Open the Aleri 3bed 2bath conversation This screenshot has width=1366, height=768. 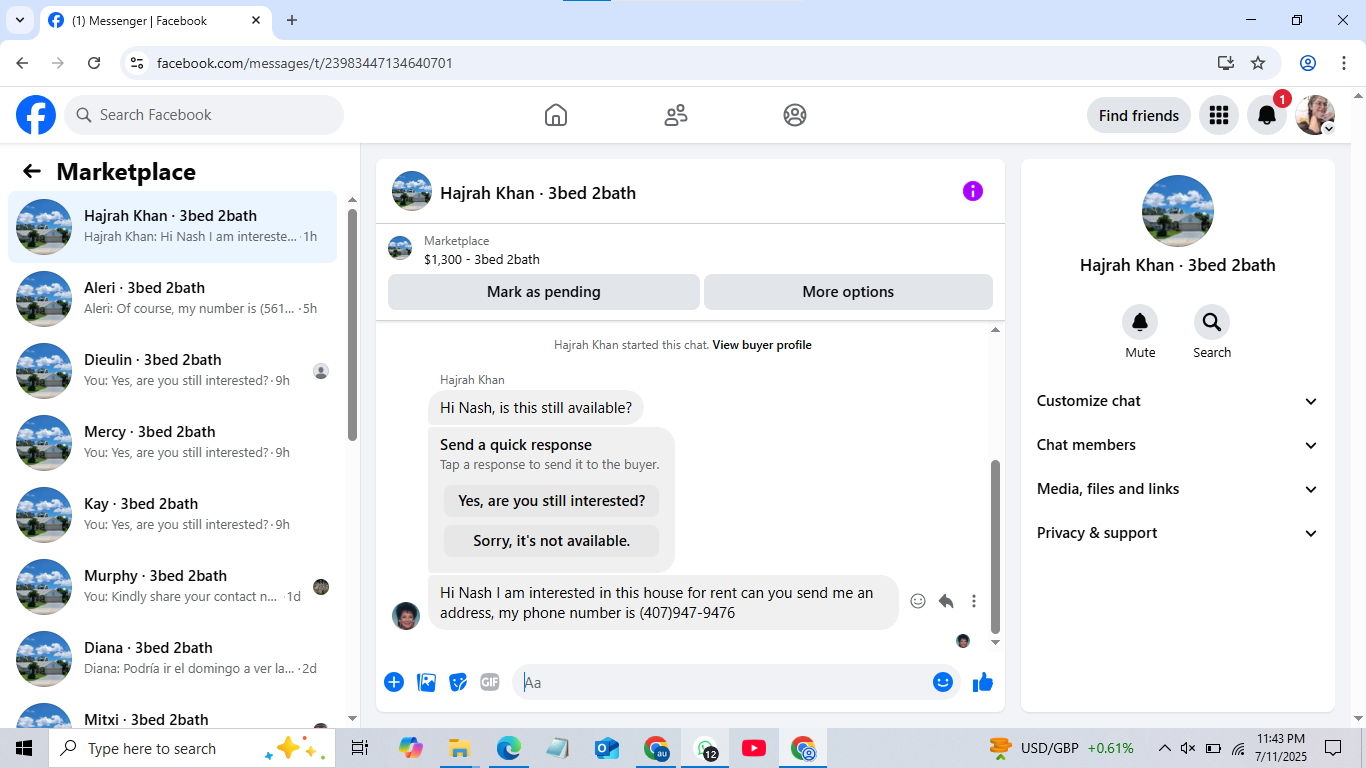173,299
